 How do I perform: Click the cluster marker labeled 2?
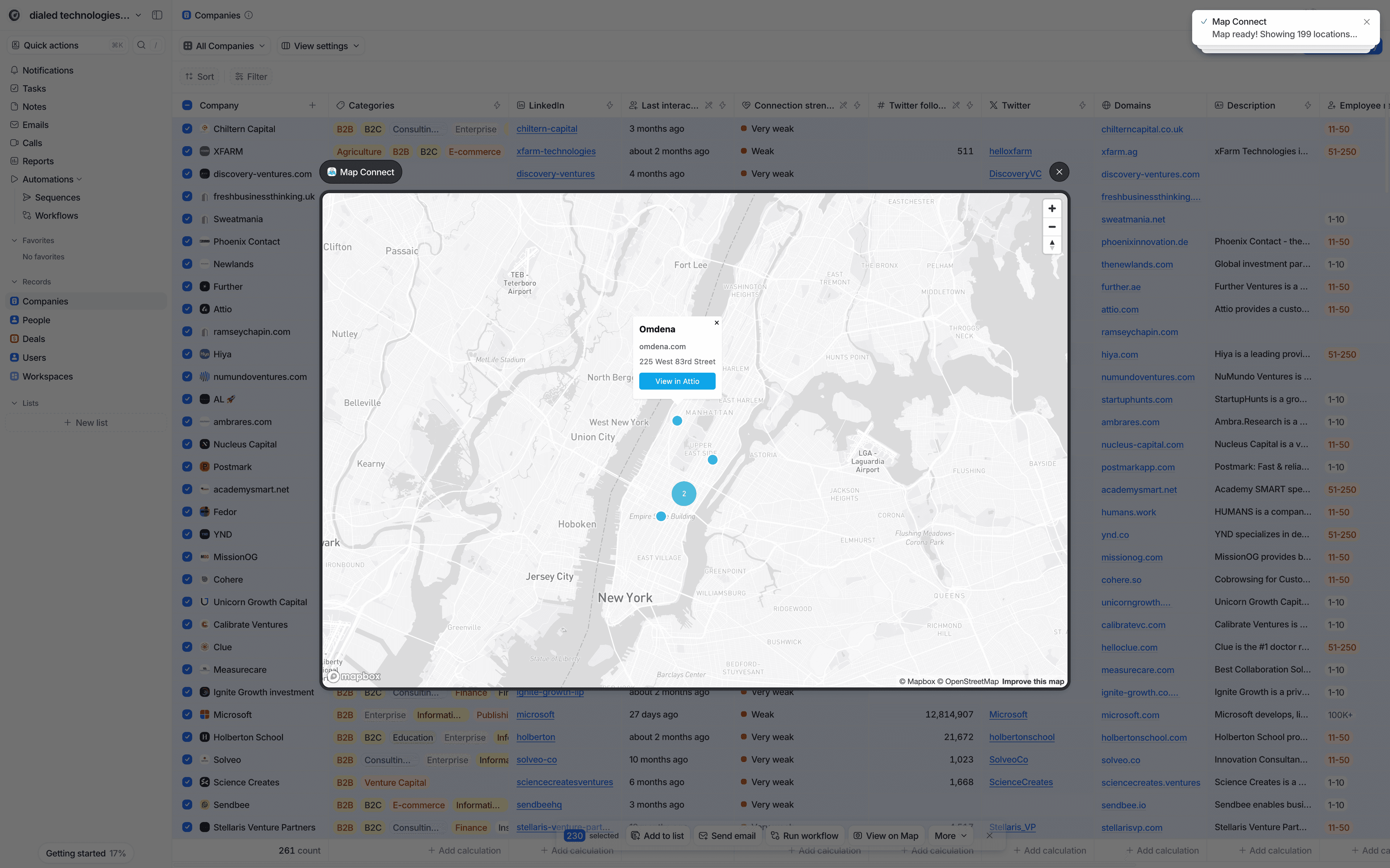point(683,494)
